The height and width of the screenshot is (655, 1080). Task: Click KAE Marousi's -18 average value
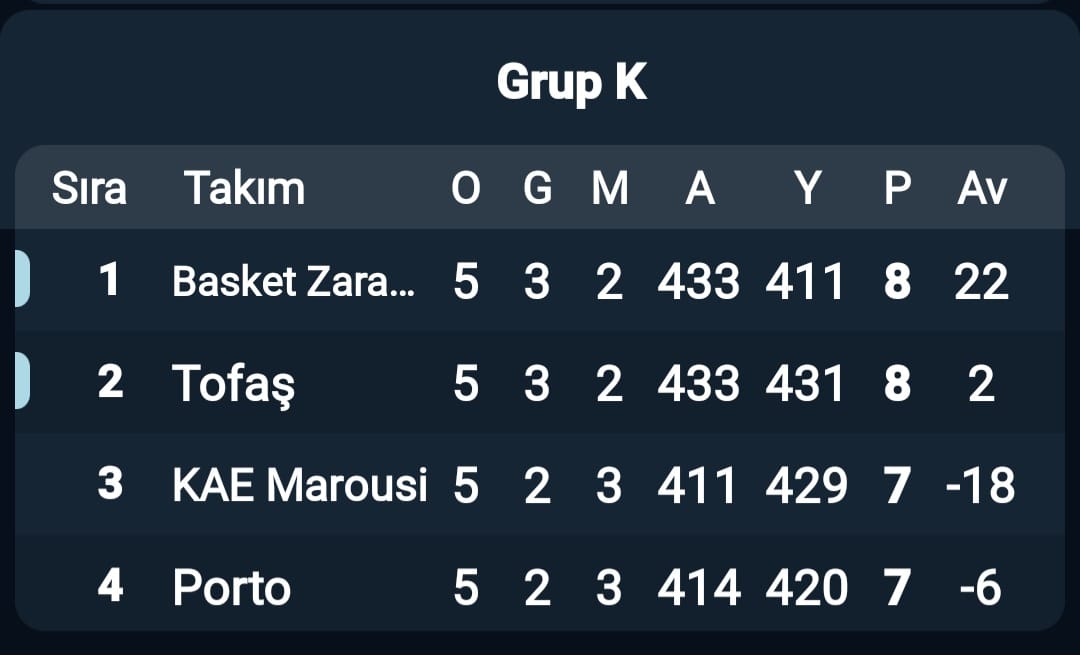pyautogui.click(x=981, y=486)
